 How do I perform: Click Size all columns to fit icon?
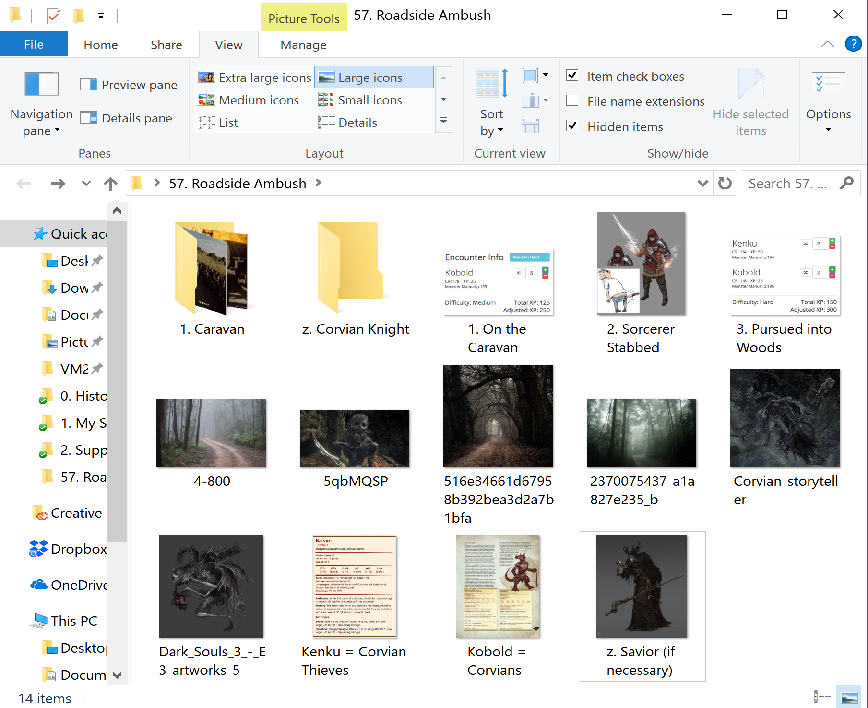pyautogui.click(x=530, y=127)
